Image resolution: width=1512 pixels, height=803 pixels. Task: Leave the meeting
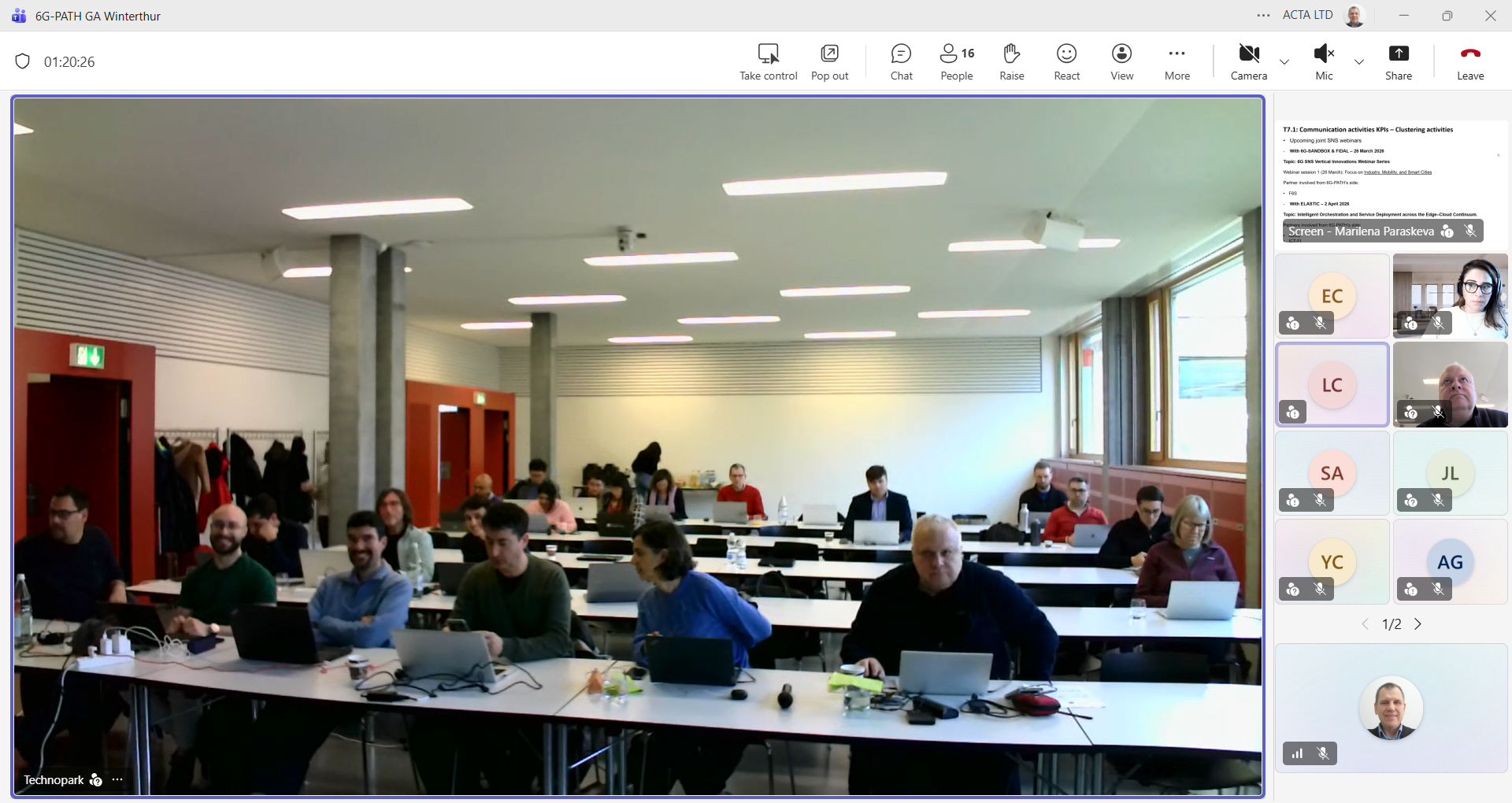1470,62
